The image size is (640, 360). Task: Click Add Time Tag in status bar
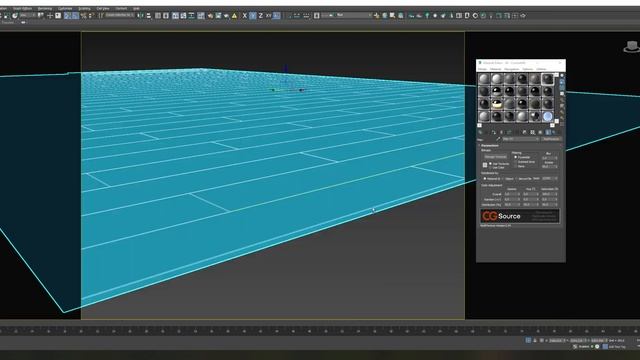pyautogui.click(x=617, y=347)
